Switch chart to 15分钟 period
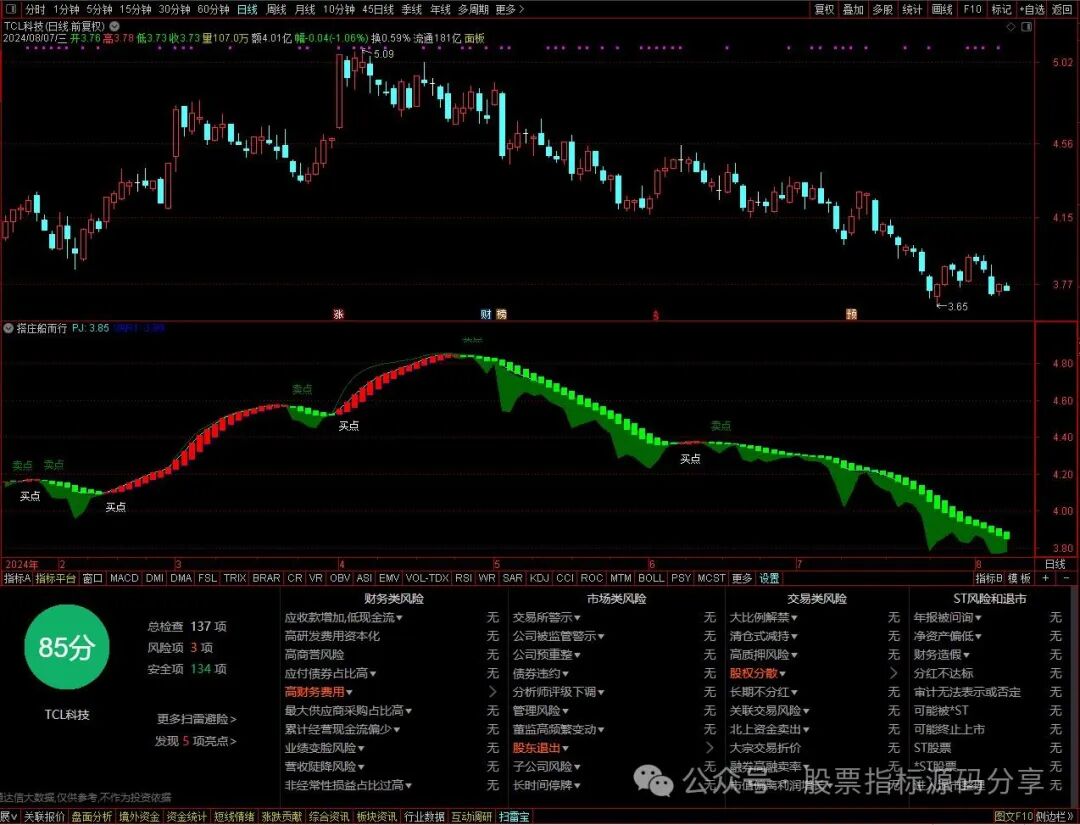This screenshot has height=825, width=1080. click(x=135, y=9)
